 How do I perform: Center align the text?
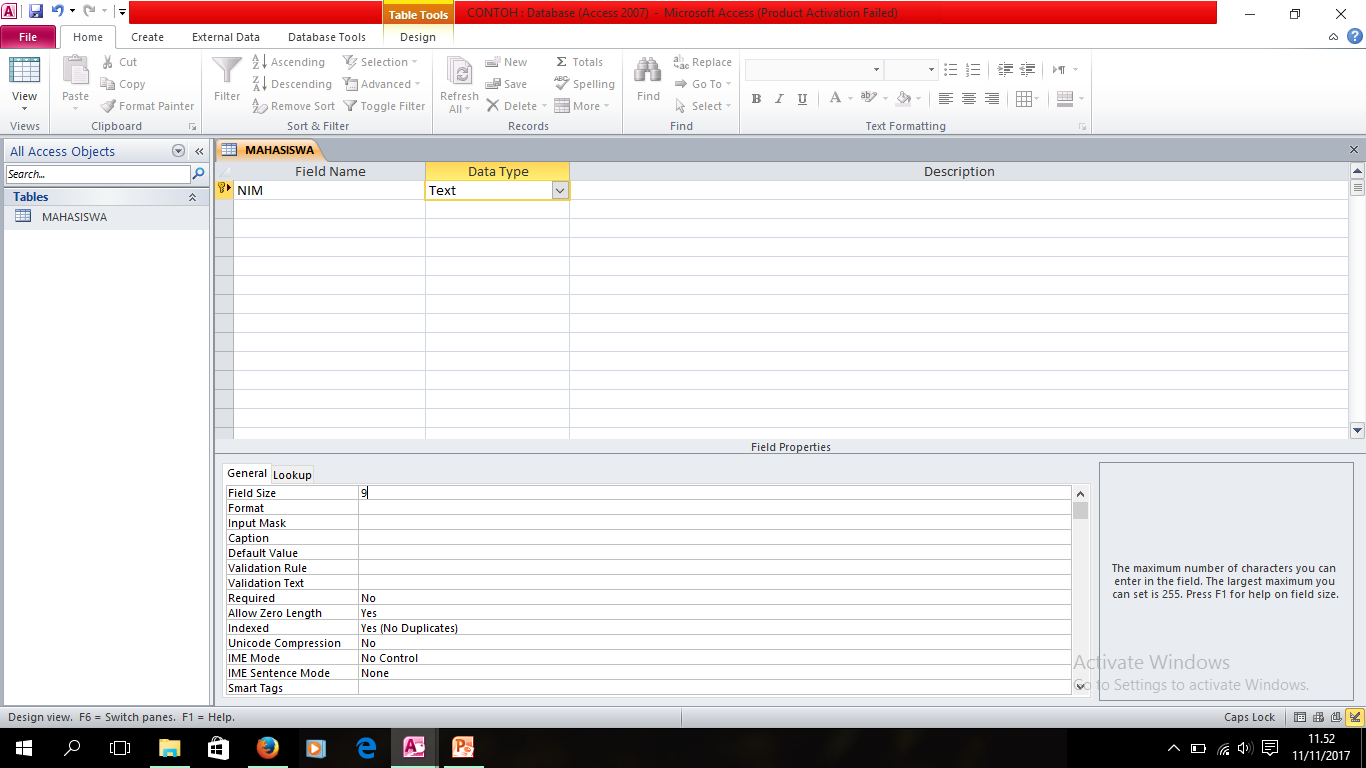[969, 99]
